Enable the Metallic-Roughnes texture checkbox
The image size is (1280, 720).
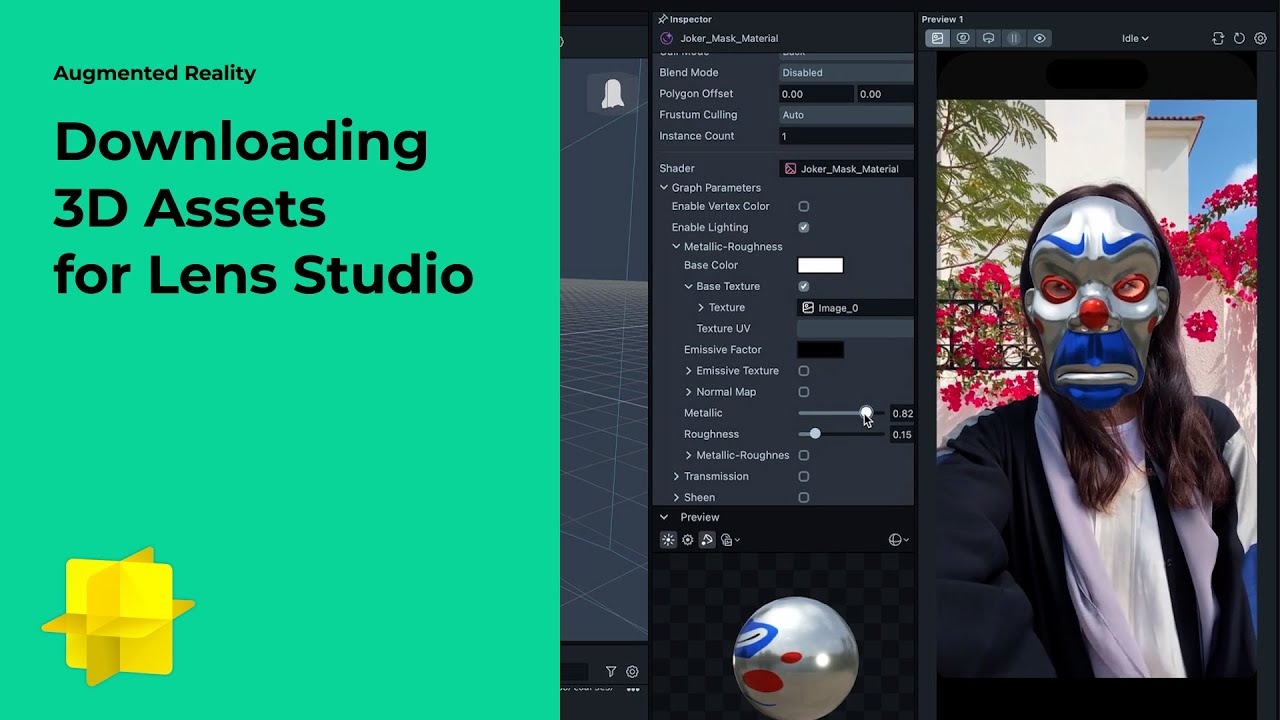pyautogui.click(x=803, y=455)
